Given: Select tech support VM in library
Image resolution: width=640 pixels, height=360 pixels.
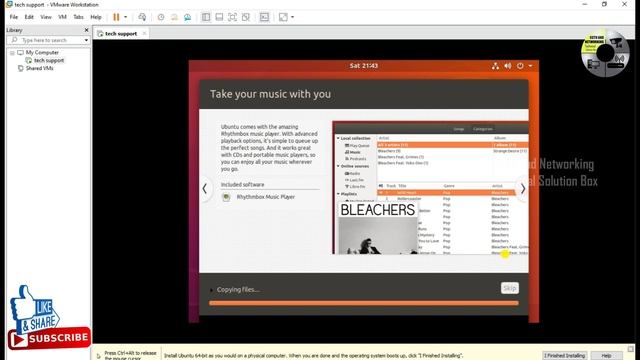Looking at the screenshot, I should click(49, 60).
